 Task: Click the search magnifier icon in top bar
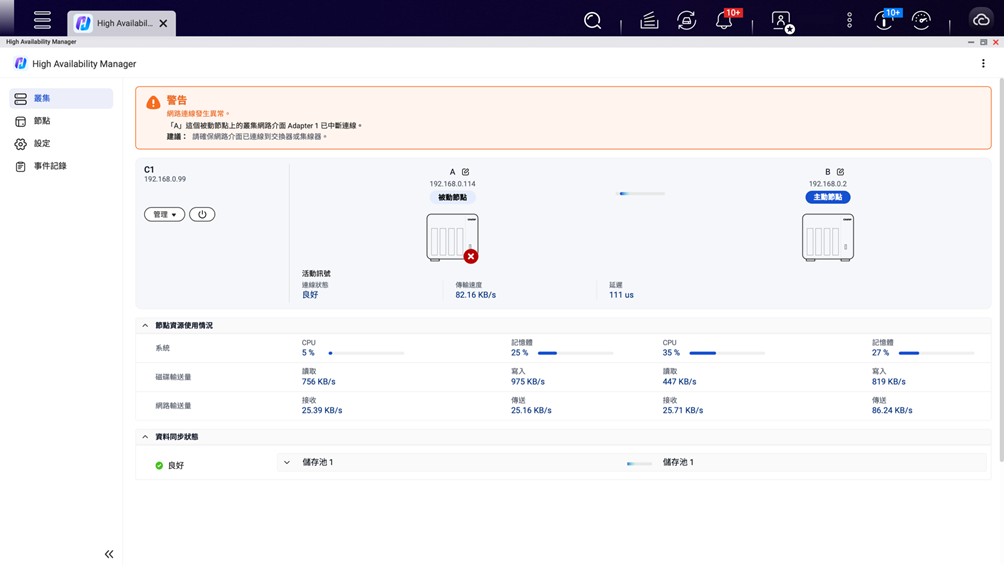(x=592, y=20)
